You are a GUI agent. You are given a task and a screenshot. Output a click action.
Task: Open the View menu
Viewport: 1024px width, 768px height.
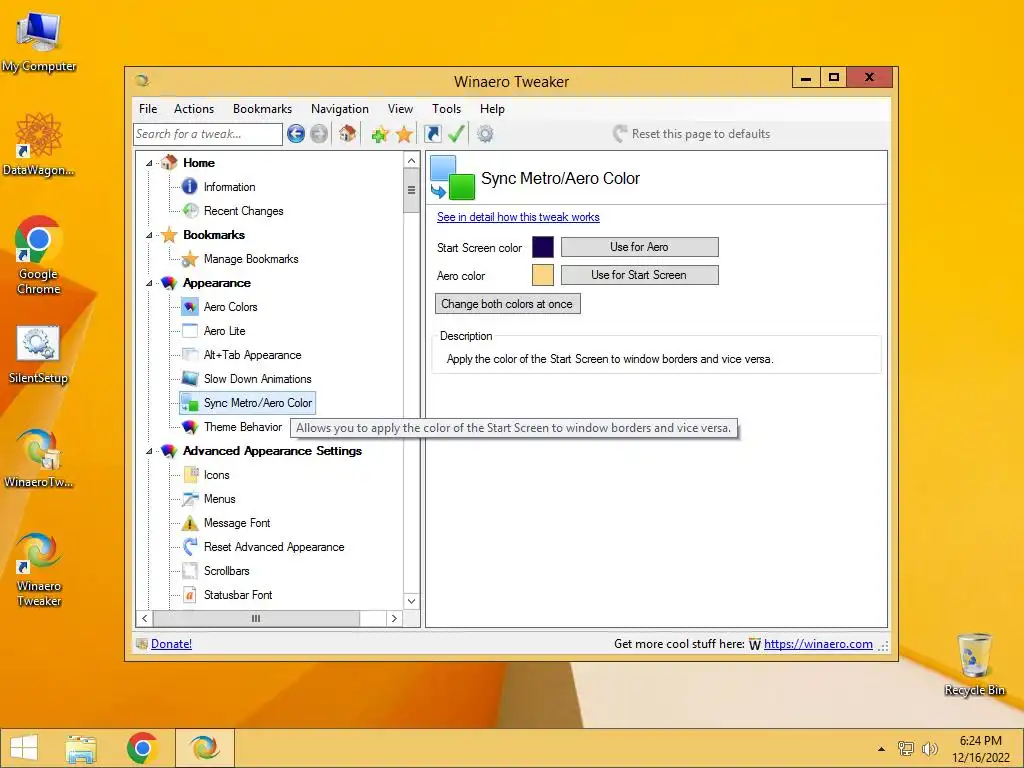[x=400, y=109]
